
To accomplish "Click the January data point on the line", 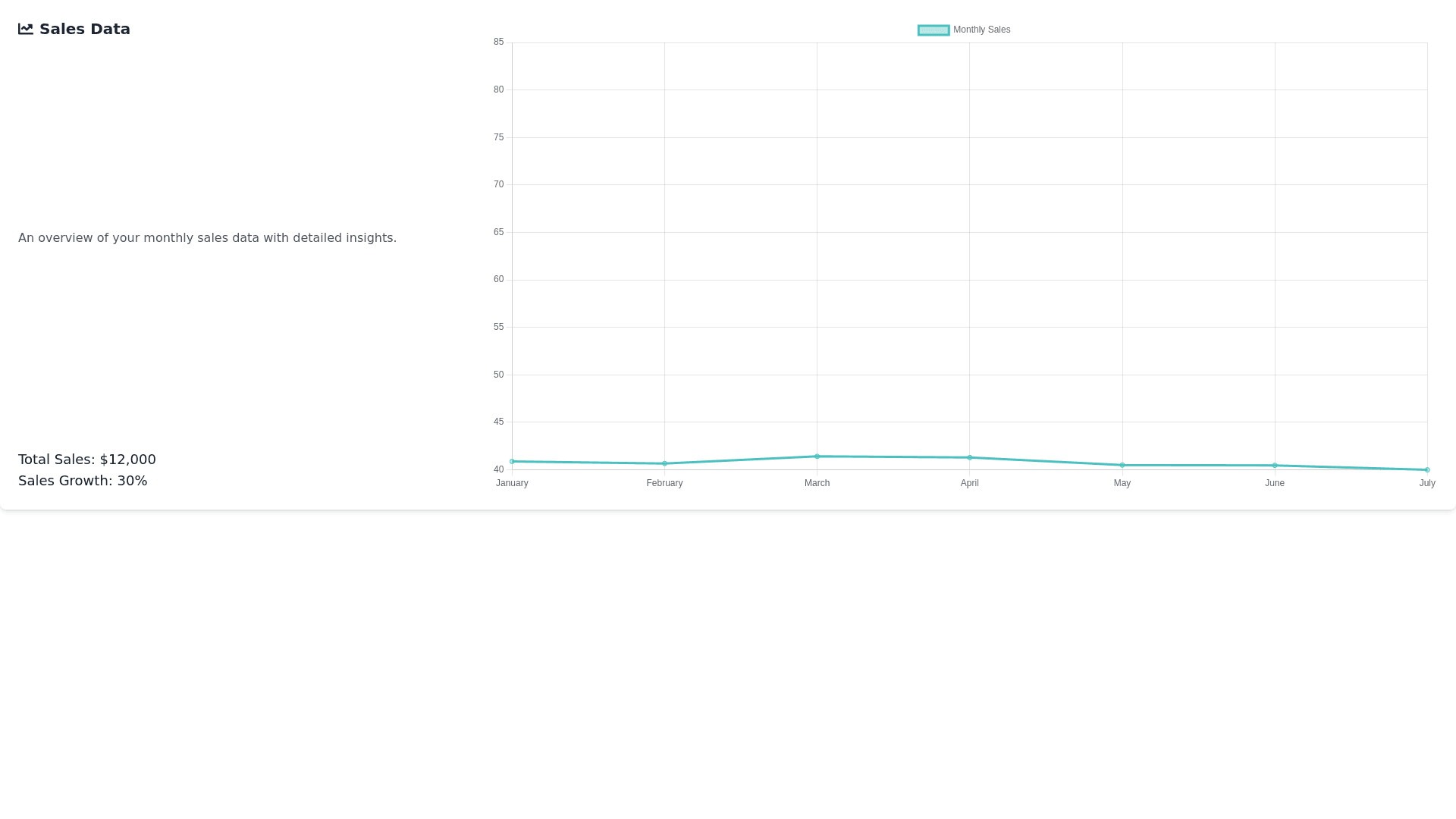I will (x=513, y=461).
